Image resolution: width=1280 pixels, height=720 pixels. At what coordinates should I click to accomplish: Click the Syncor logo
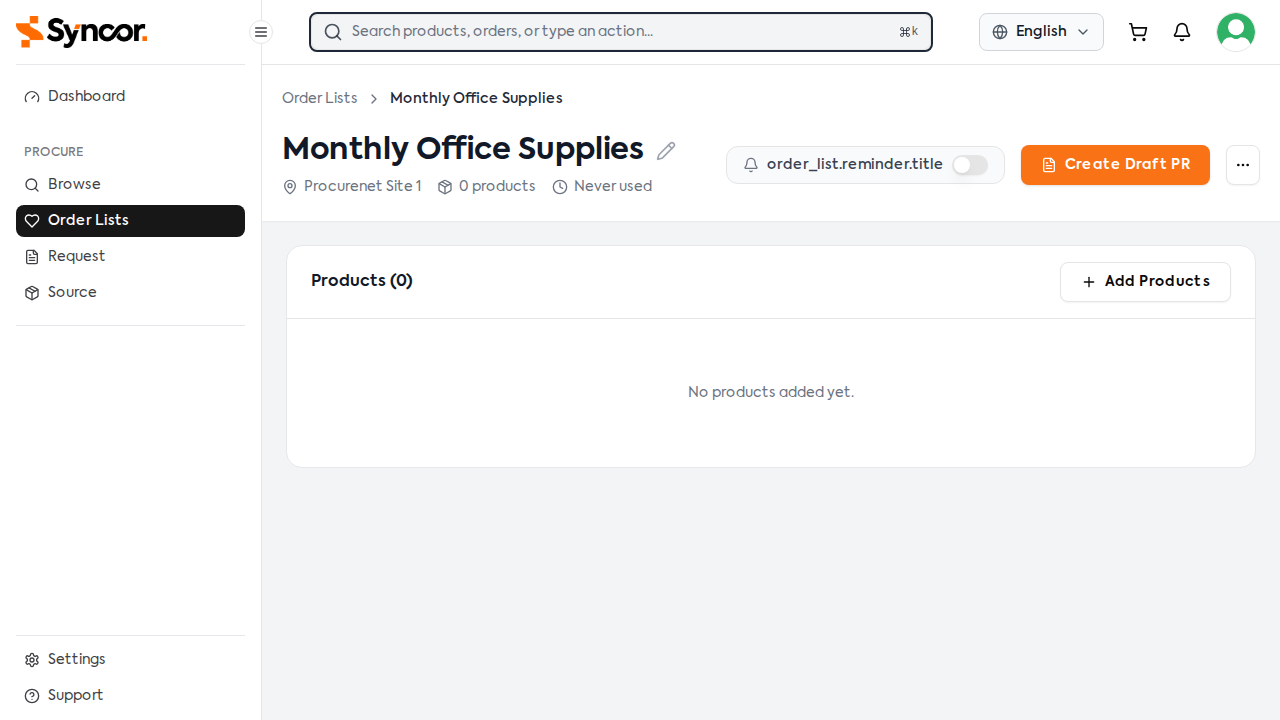coord(82,32)
